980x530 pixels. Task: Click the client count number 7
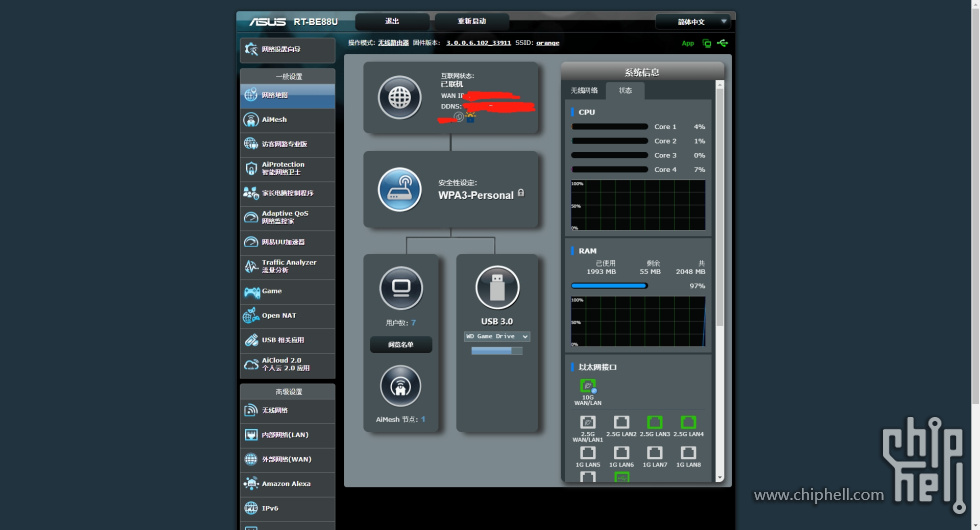413,322
